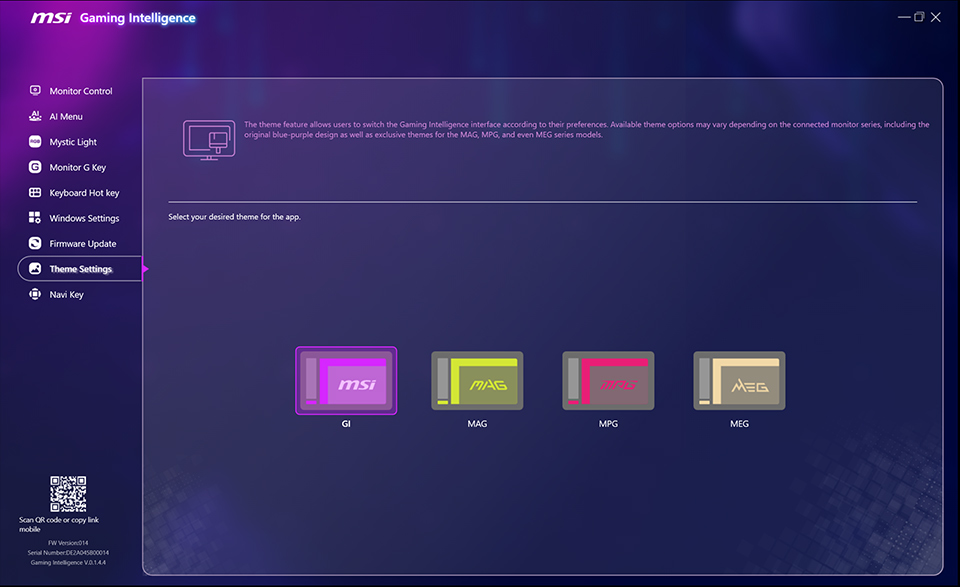Open Theme Settings from the sidebar menu
Screen dimensions: 960x587
pos(79,268)
